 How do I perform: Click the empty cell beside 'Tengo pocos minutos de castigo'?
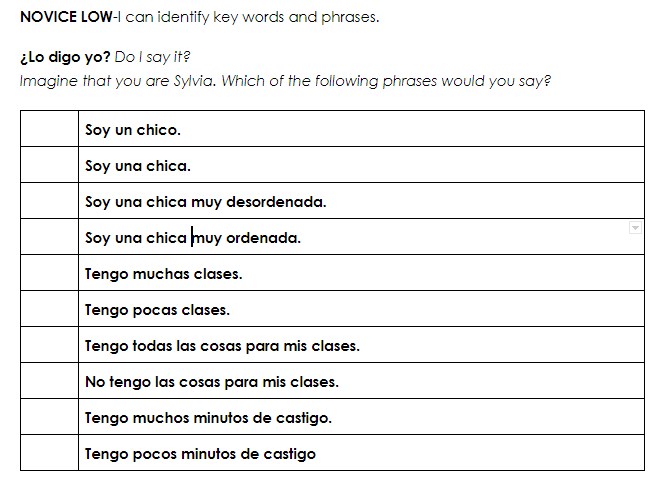coord(49,454)
